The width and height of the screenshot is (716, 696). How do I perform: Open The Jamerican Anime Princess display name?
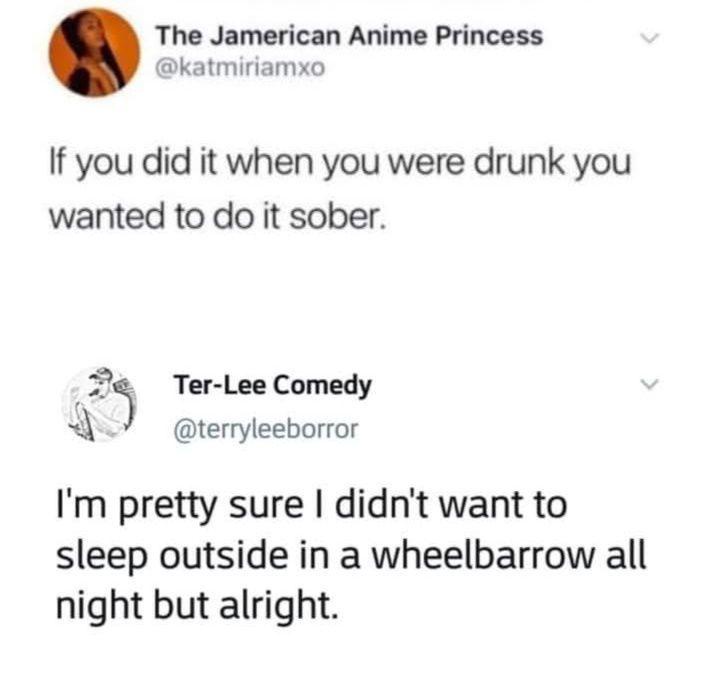(349, 35)
